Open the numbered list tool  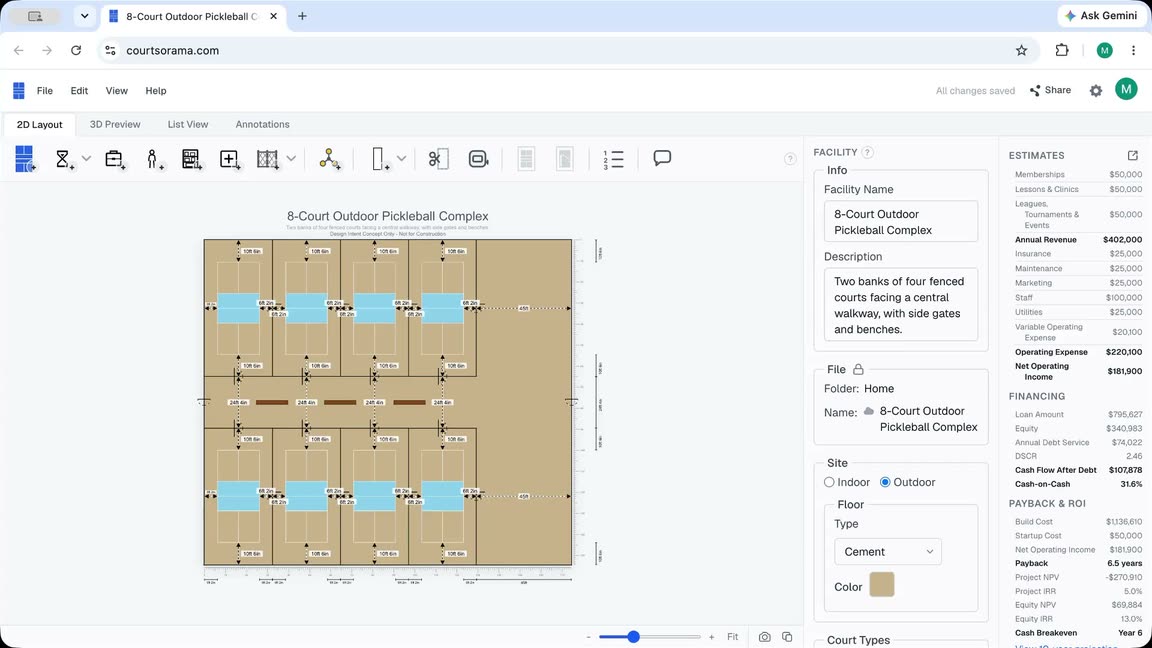613,159
